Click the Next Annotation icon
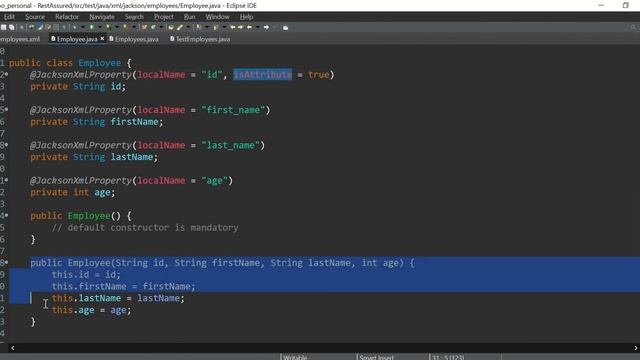 coord(199,27)
